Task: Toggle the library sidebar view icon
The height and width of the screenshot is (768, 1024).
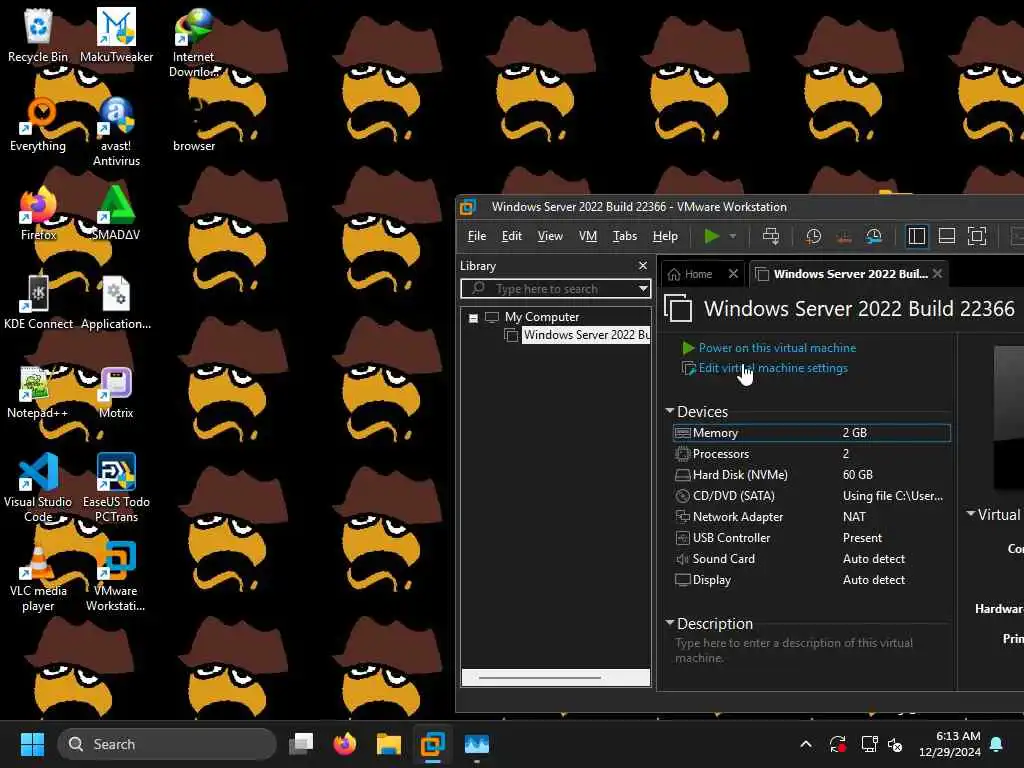Action: click(917, 236)
